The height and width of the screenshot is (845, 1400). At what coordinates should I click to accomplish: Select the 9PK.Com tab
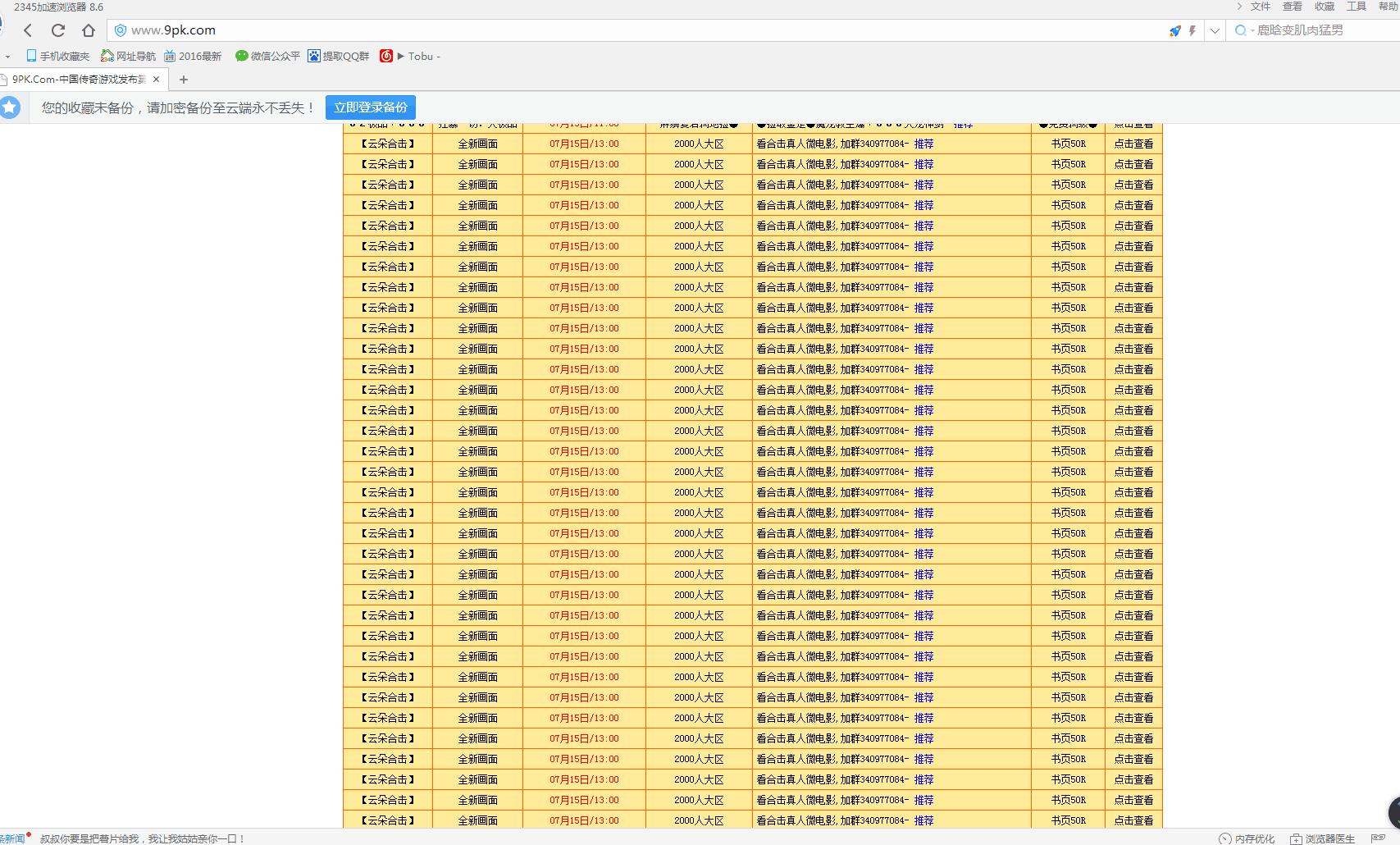click(x=79, y=80)
